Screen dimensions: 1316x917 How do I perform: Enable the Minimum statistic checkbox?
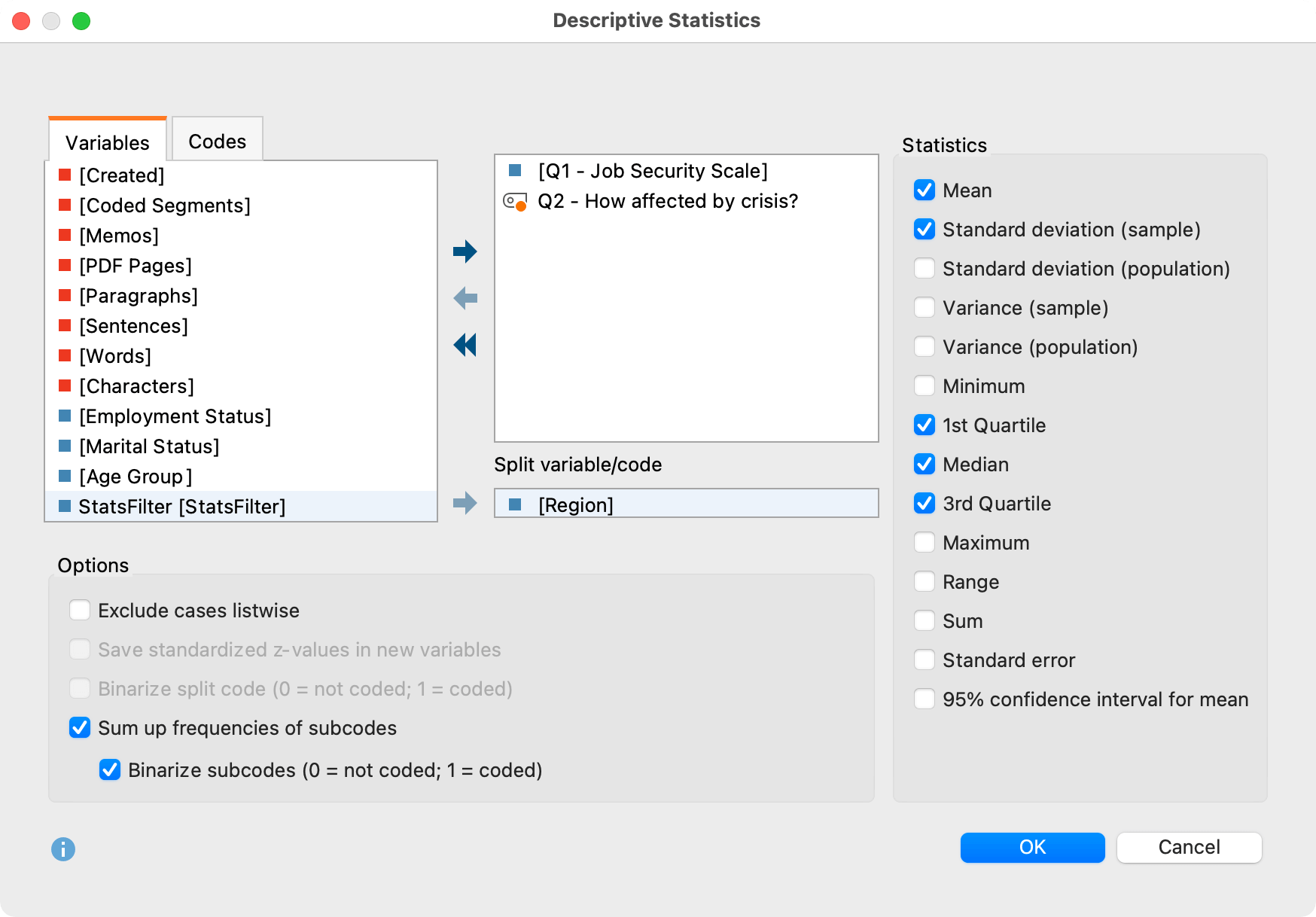pos(925,386)
